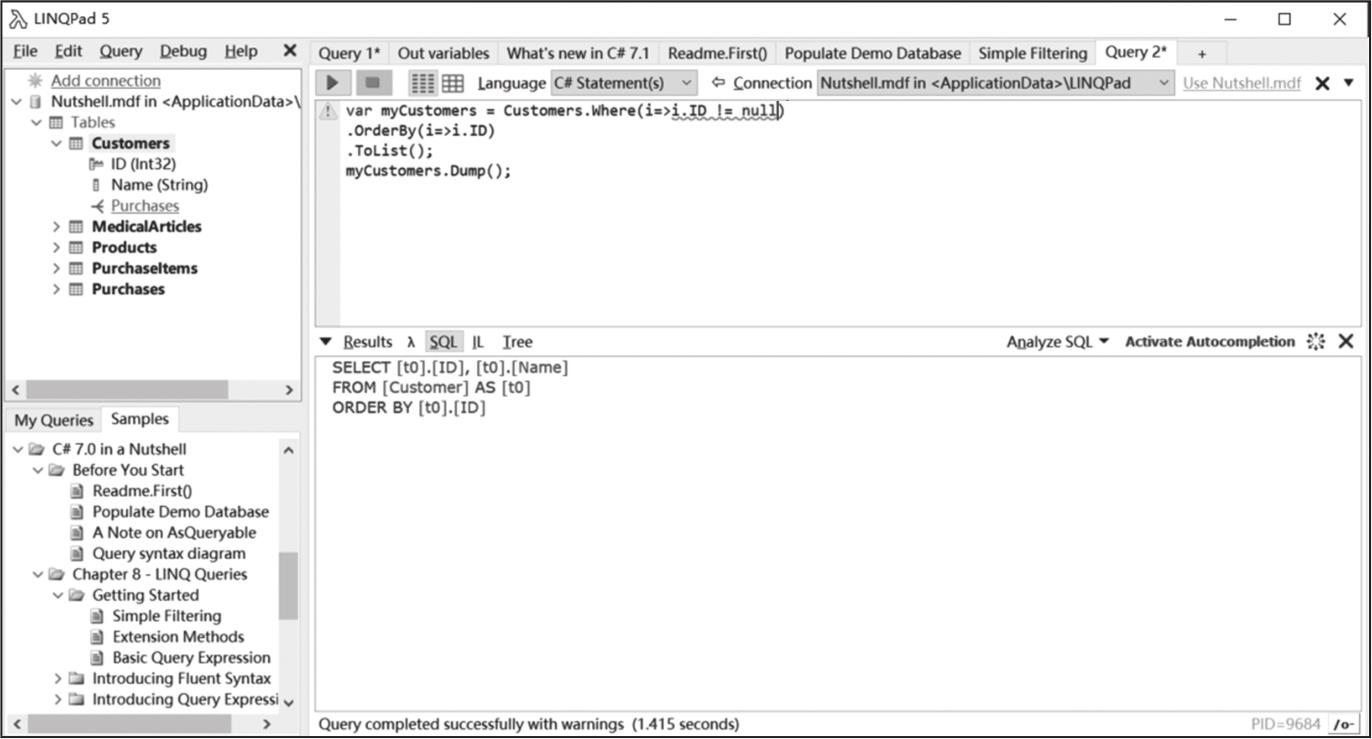Image resolution: width=1372 pixels, height=739 pixels.
Task: Click in the code editor area
Action: coord(836,212)
